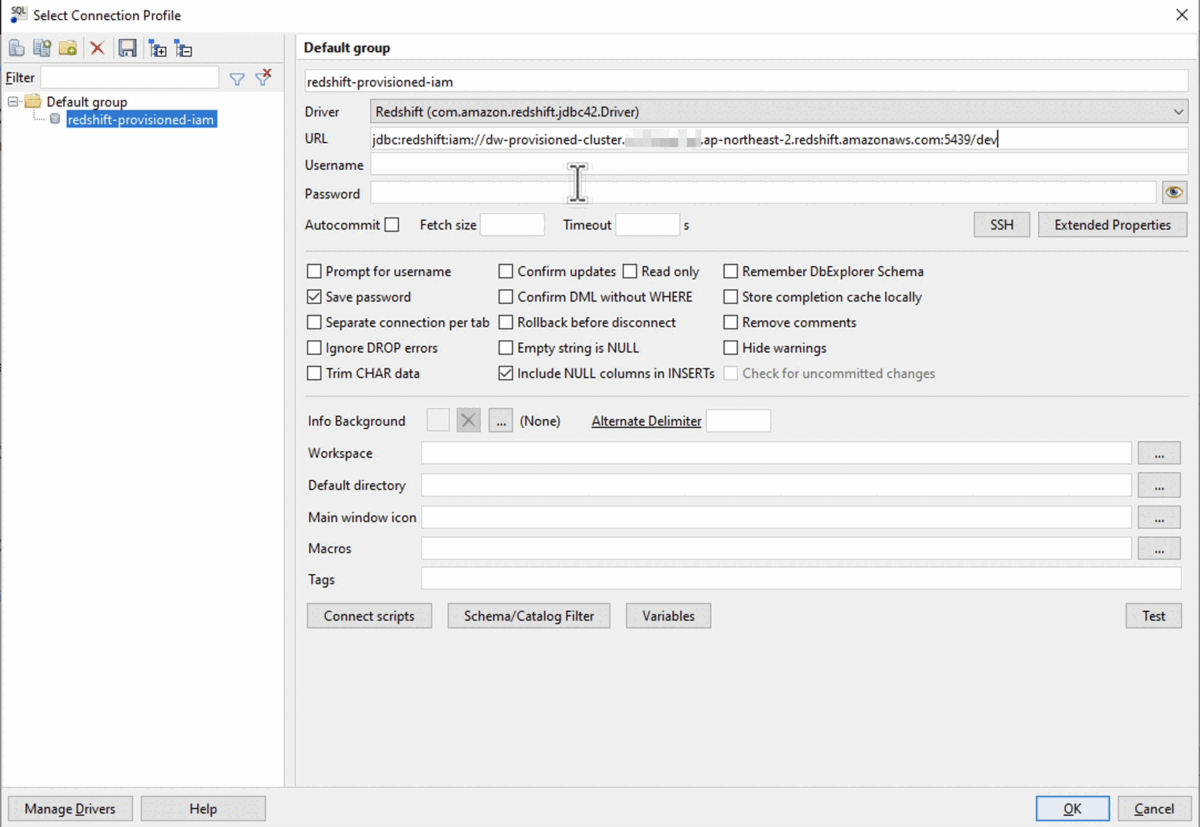The image size is (1200, 827).
Task: Browse for Macros file
Action: 1159,548
